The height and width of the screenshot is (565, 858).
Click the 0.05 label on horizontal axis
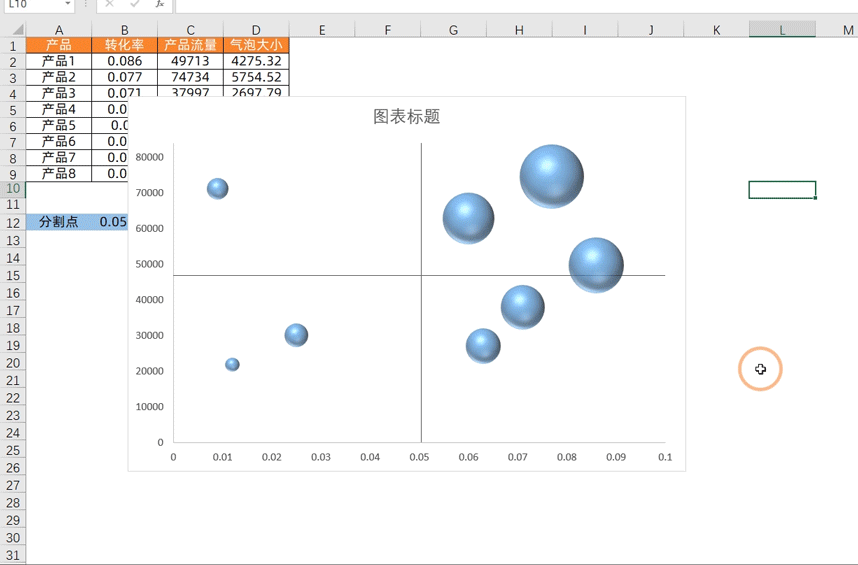[x=419, y=457]
